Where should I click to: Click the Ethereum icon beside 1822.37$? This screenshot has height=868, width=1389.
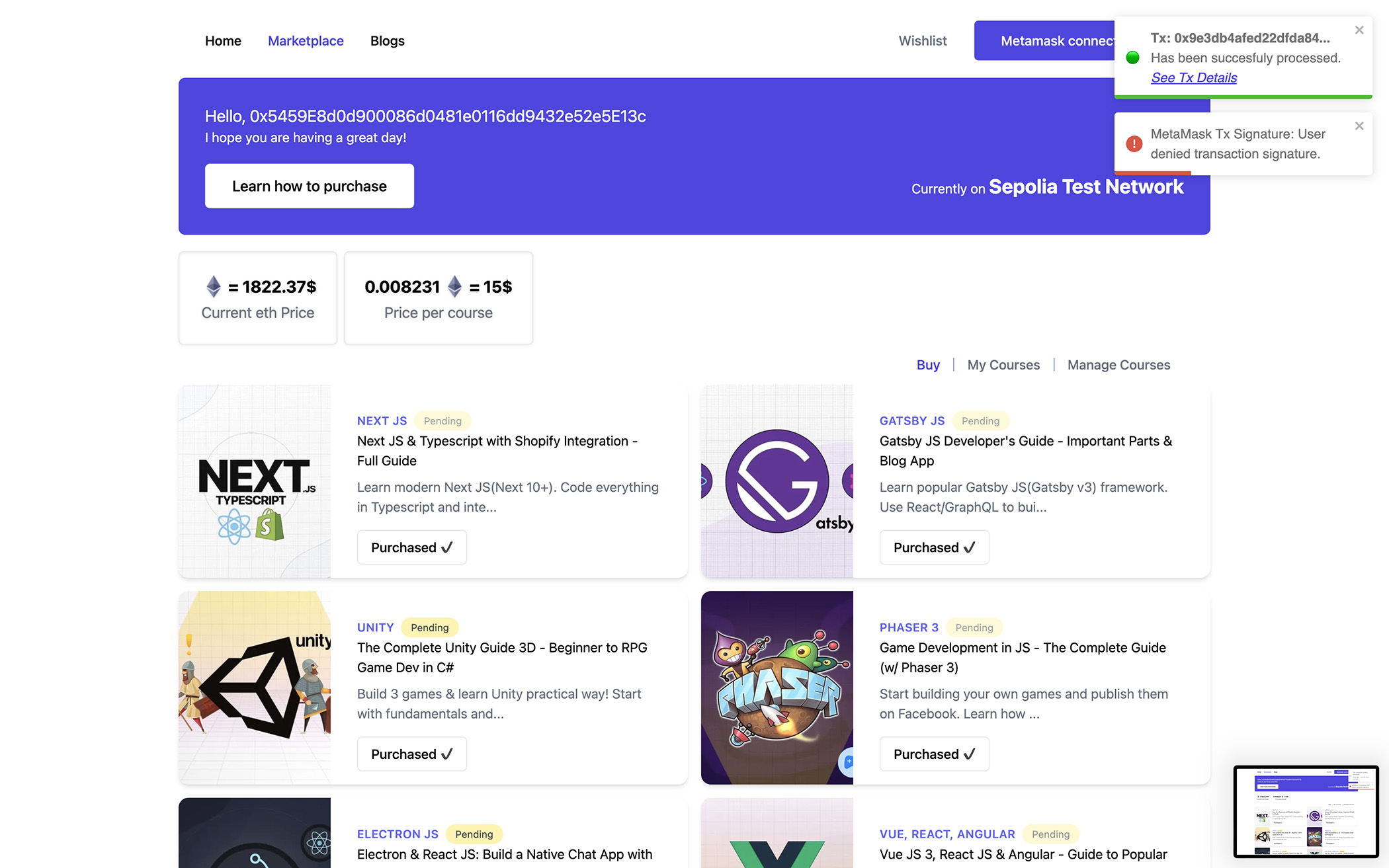pyautogui.click(x=214, y=286)
